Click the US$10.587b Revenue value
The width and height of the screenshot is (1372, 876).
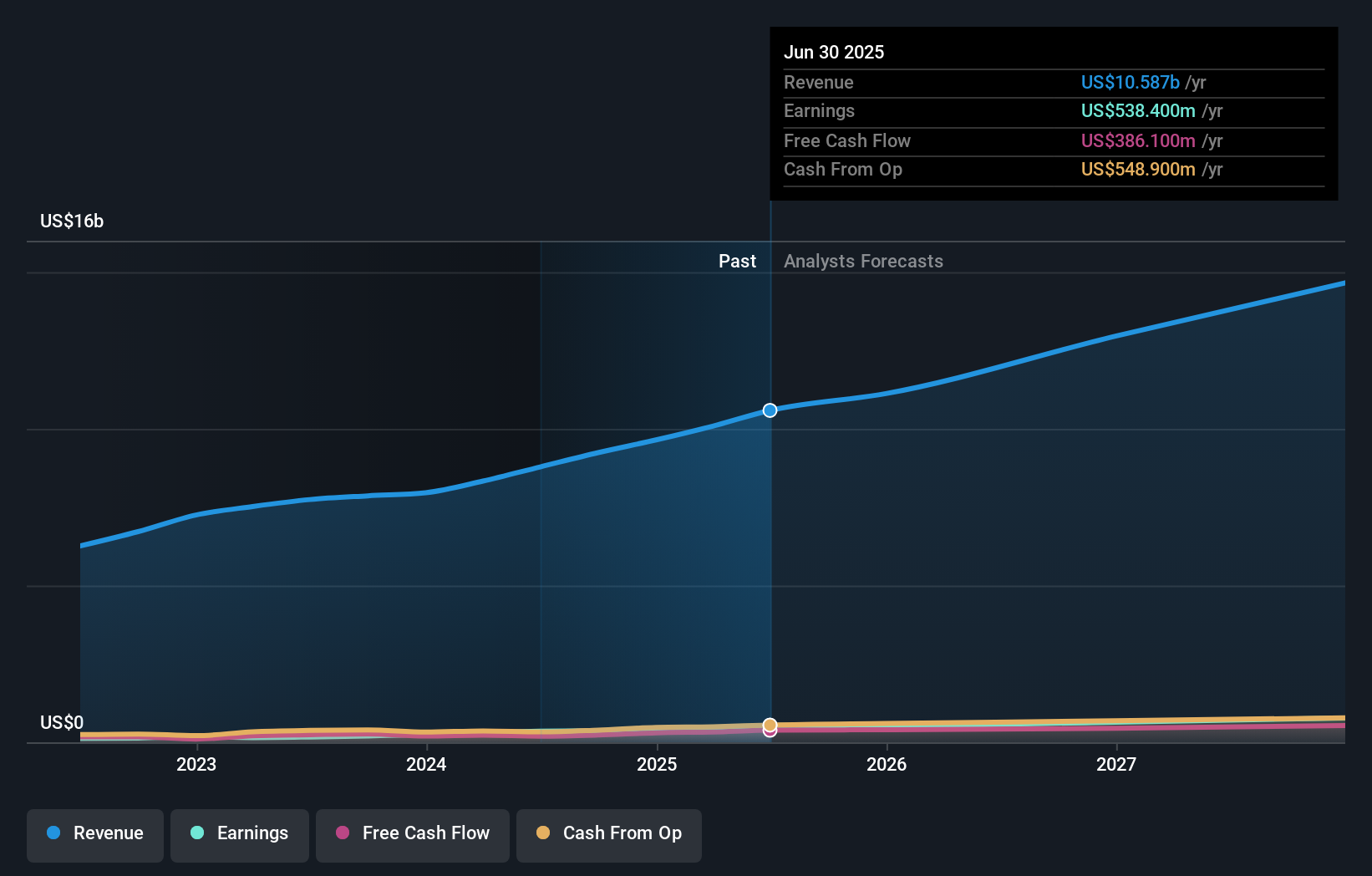(1131, 83)
